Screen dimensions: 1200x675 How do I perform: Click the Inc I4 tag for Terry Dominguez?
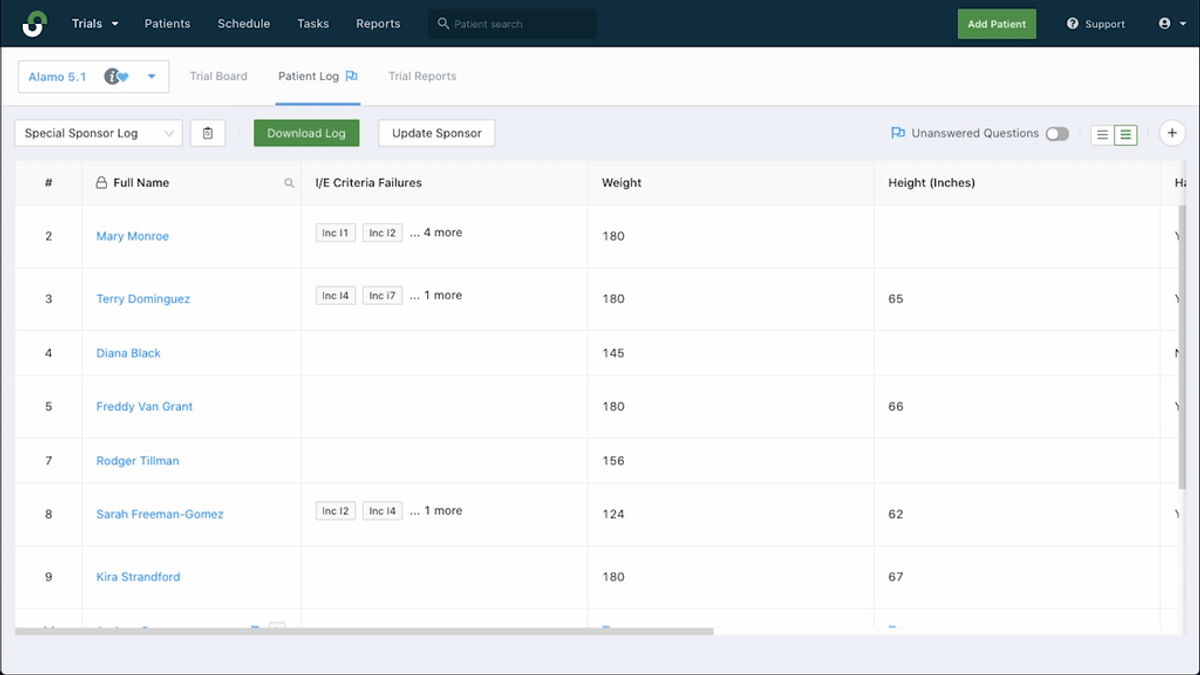336,296
